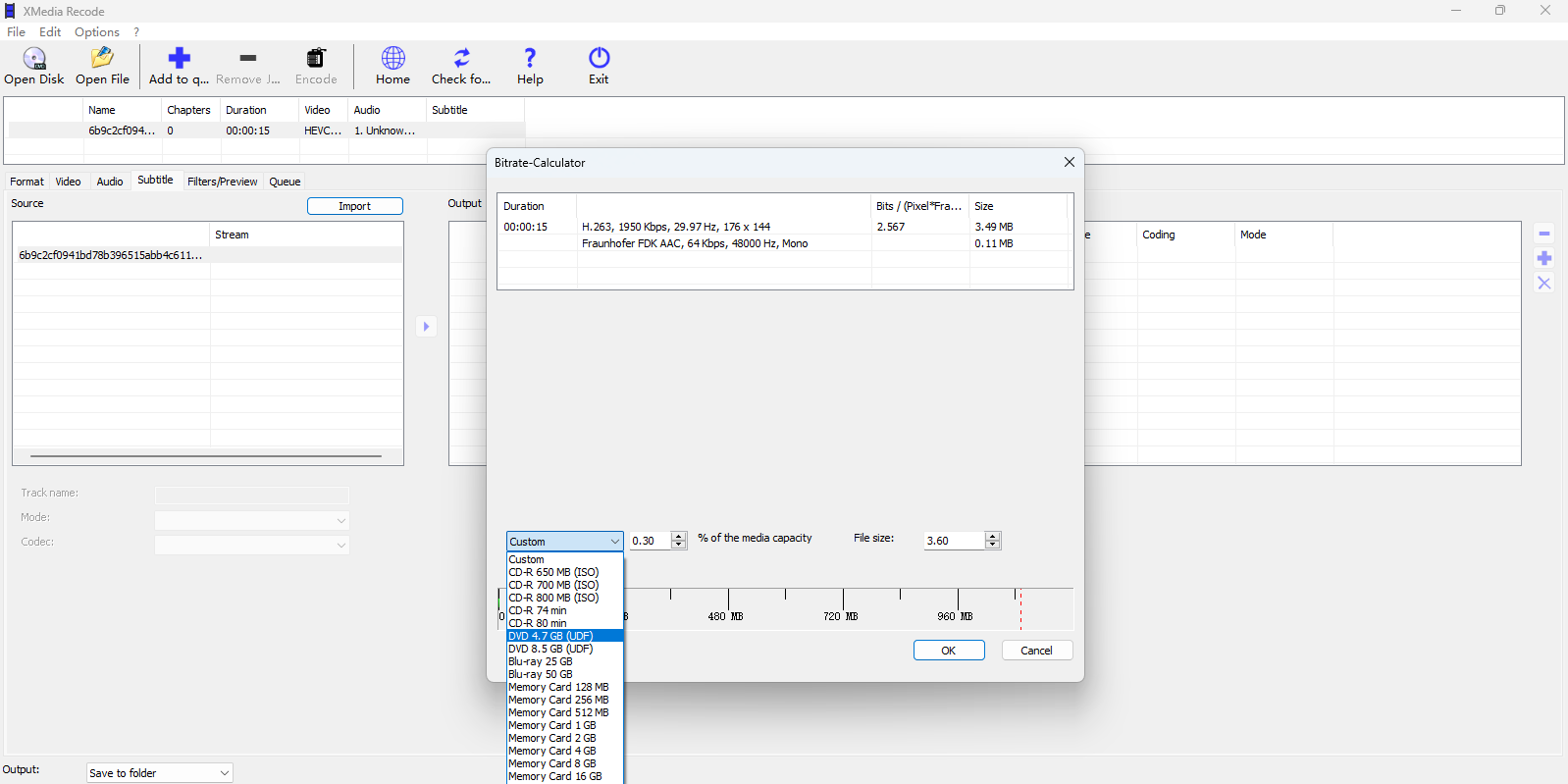Select DVD 8.5 GB (UDF) from list
This screenshot has height=784, width=1568.
[x=550, y=649]
